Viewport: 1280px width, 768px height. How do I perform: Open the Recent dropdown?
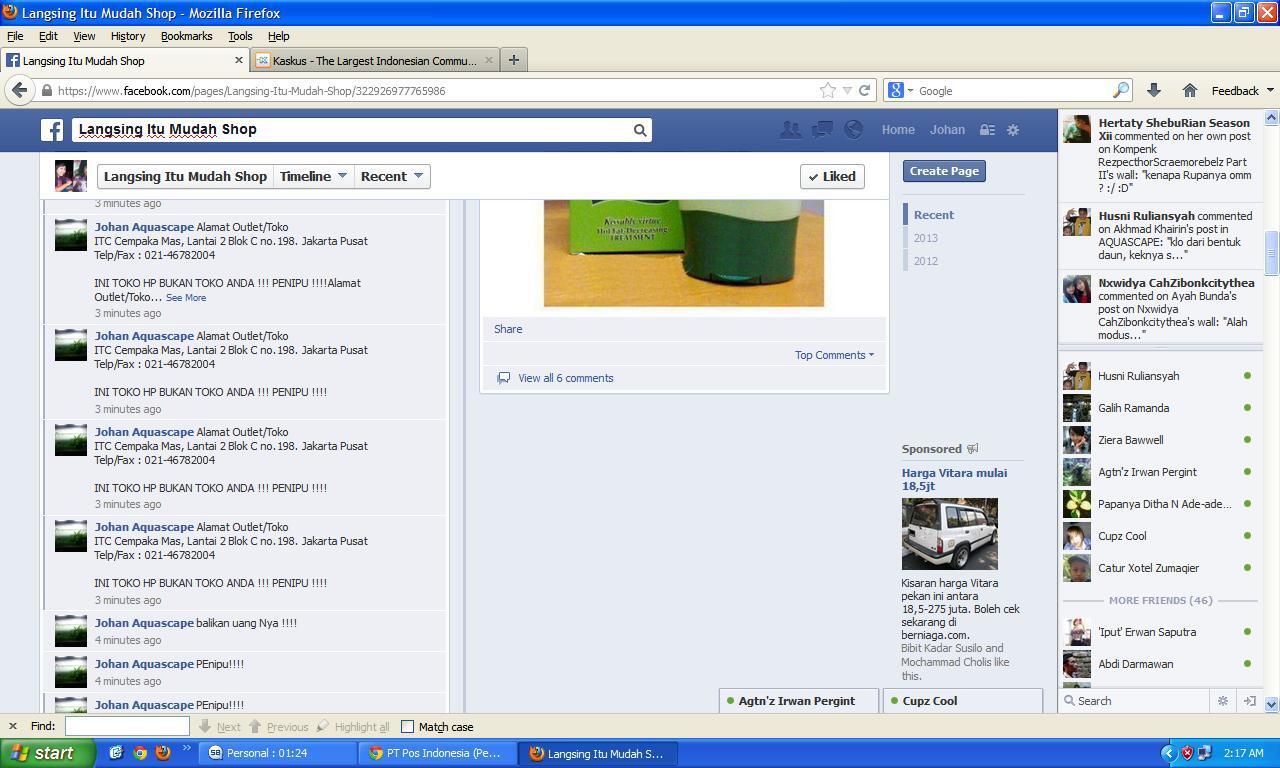[391, 176]
